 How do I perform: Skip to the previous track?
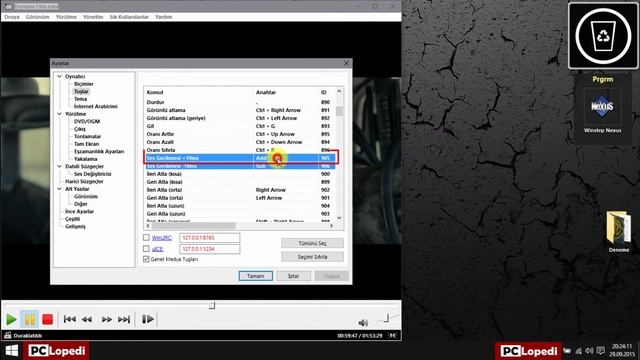point(69,319)
